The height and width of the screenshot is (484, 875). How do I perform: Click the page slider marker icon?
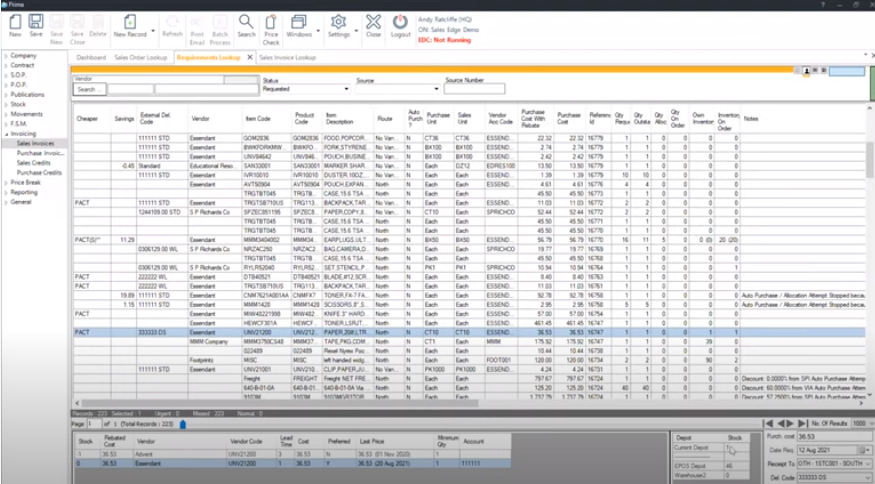click(x=182, y=424)
